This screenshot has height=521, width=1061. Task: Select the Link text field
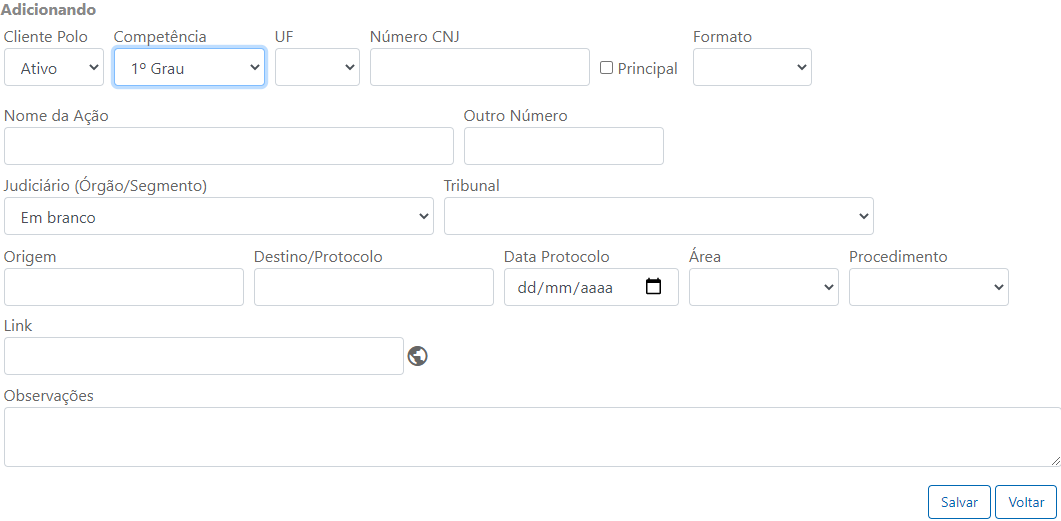(204, 356)
